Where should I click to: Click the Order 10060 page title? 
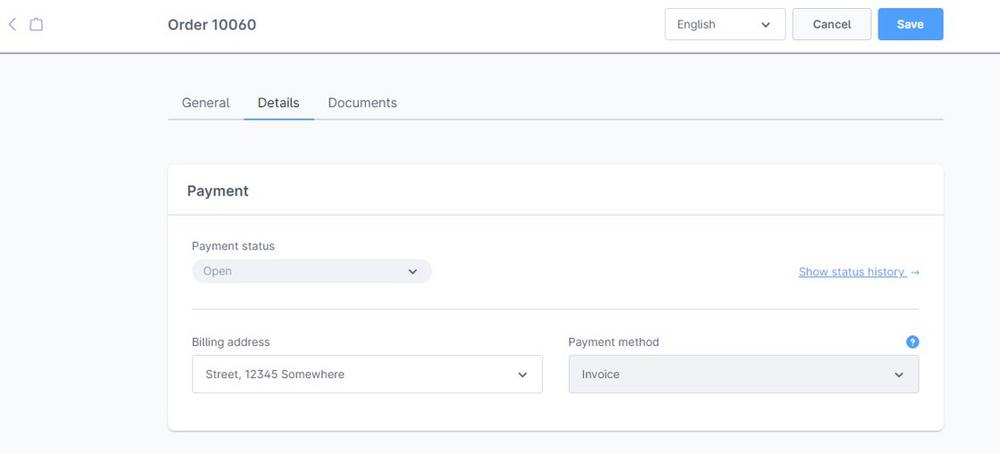(x=212, y=25)
